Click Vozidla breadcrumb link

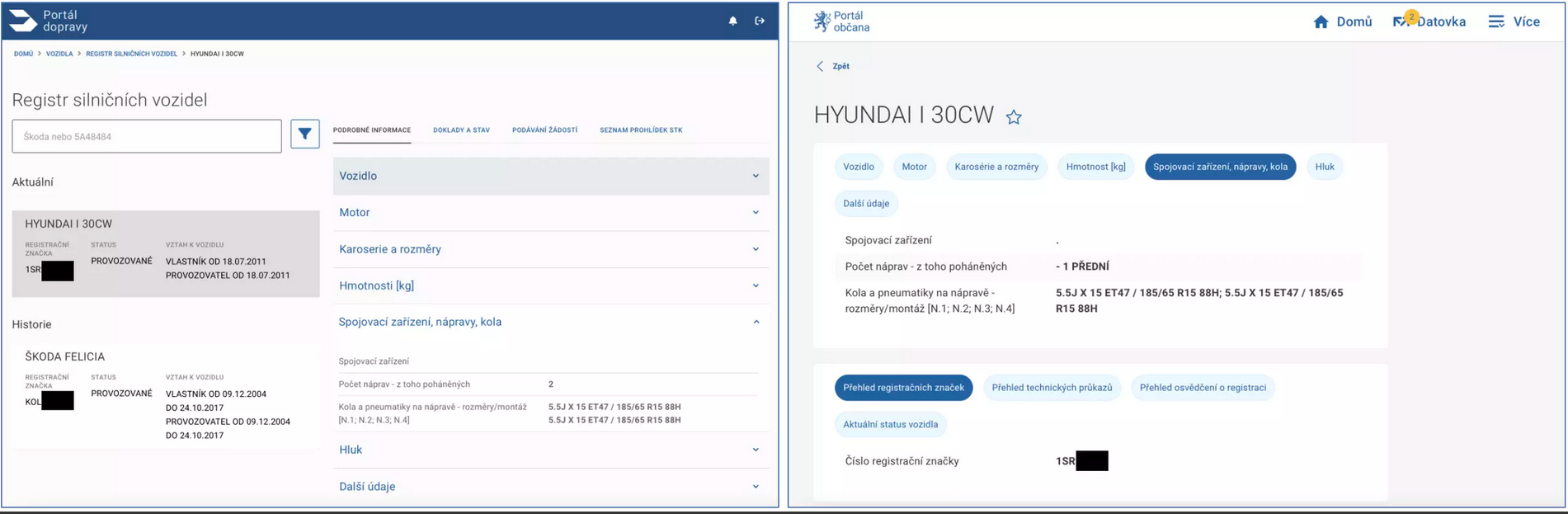(x=59, y=54)
